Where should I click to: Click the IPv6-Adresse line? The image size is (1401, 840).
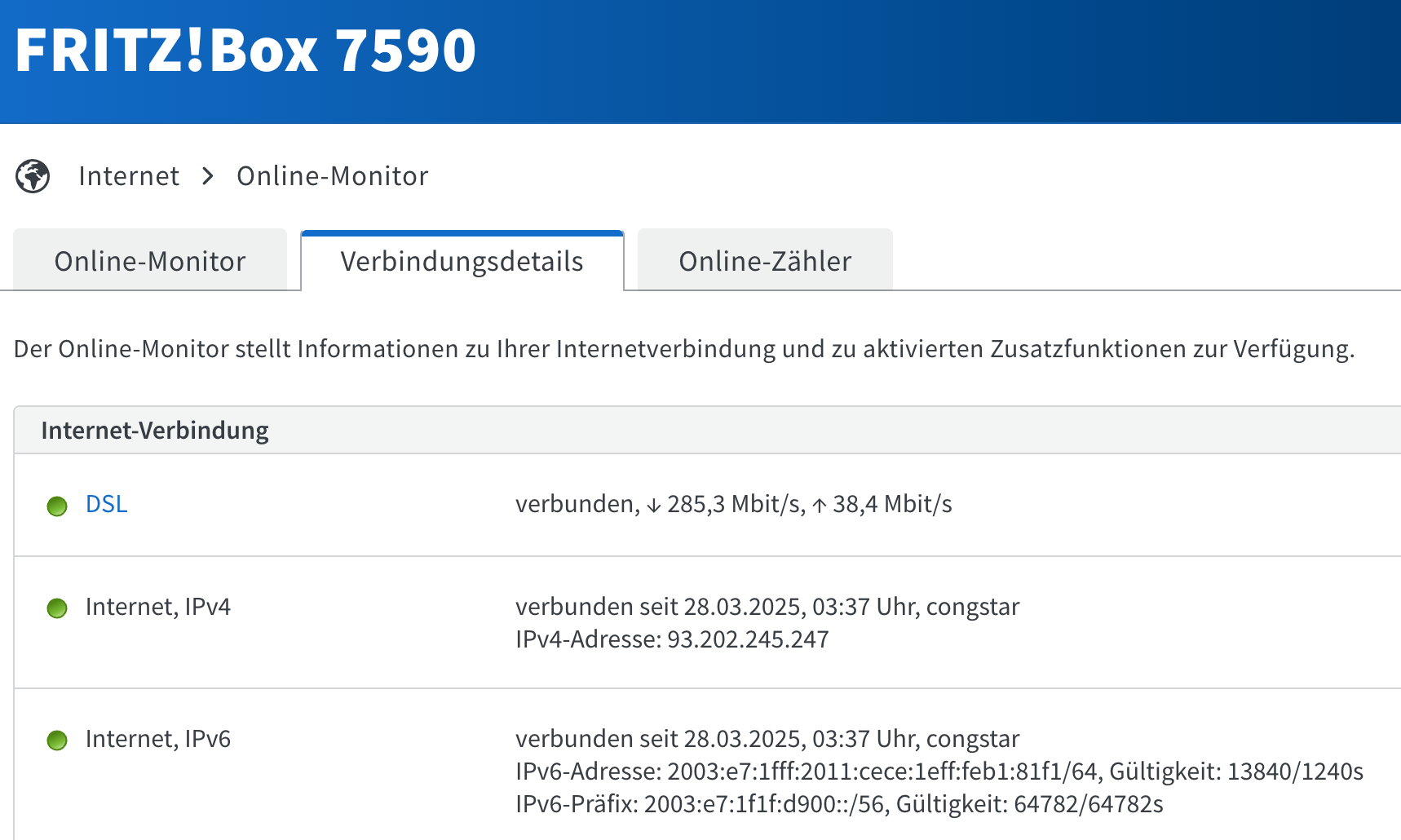tap(939, 771)
